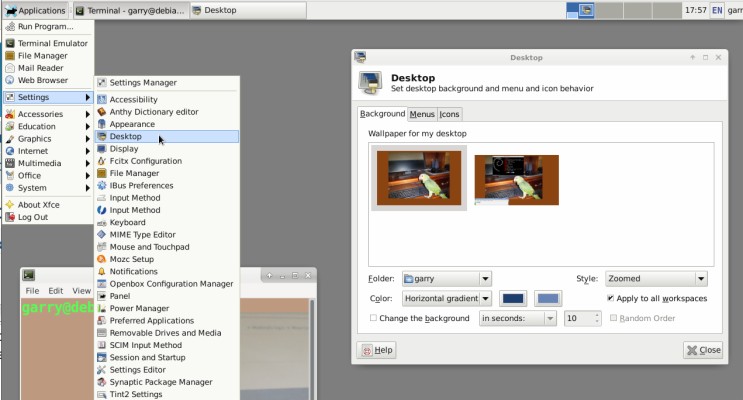Enable Change the background checkbox
743x400 pixels.
374,318
